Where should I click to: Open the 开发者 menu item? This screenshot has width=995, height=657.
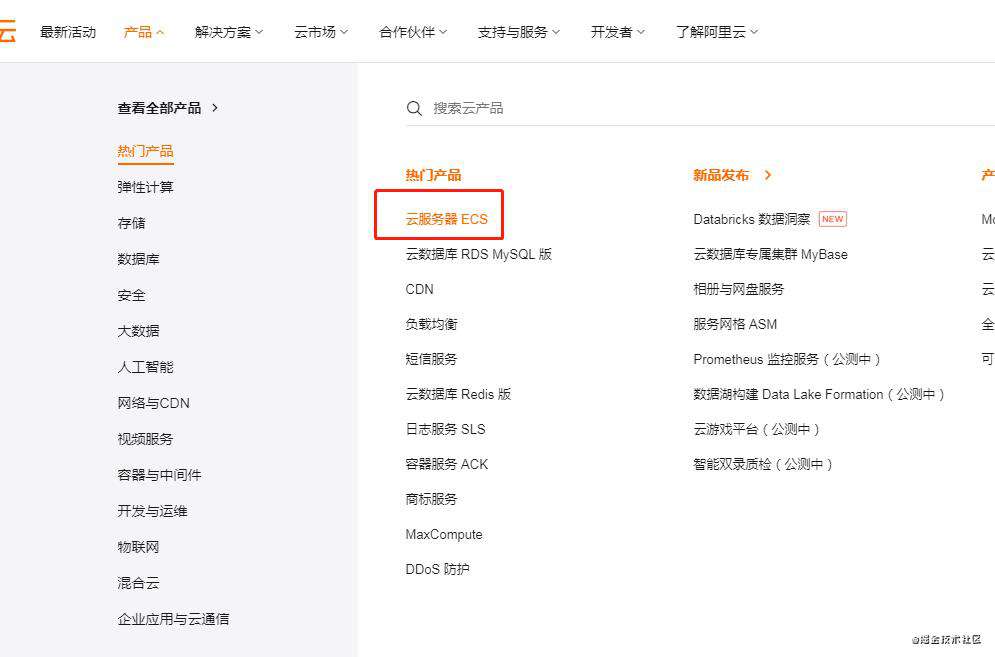click(x=611, y=32)
